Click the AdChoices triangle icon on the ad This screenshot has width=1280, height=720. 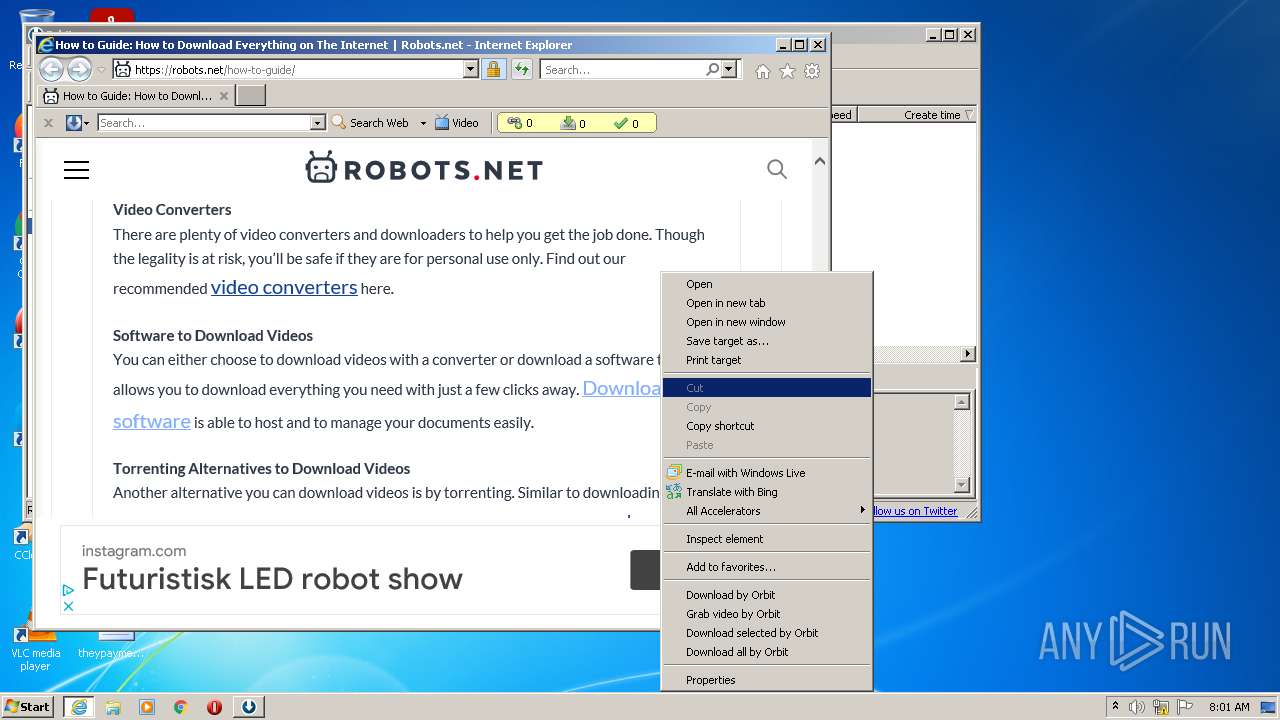click(68, 591)
